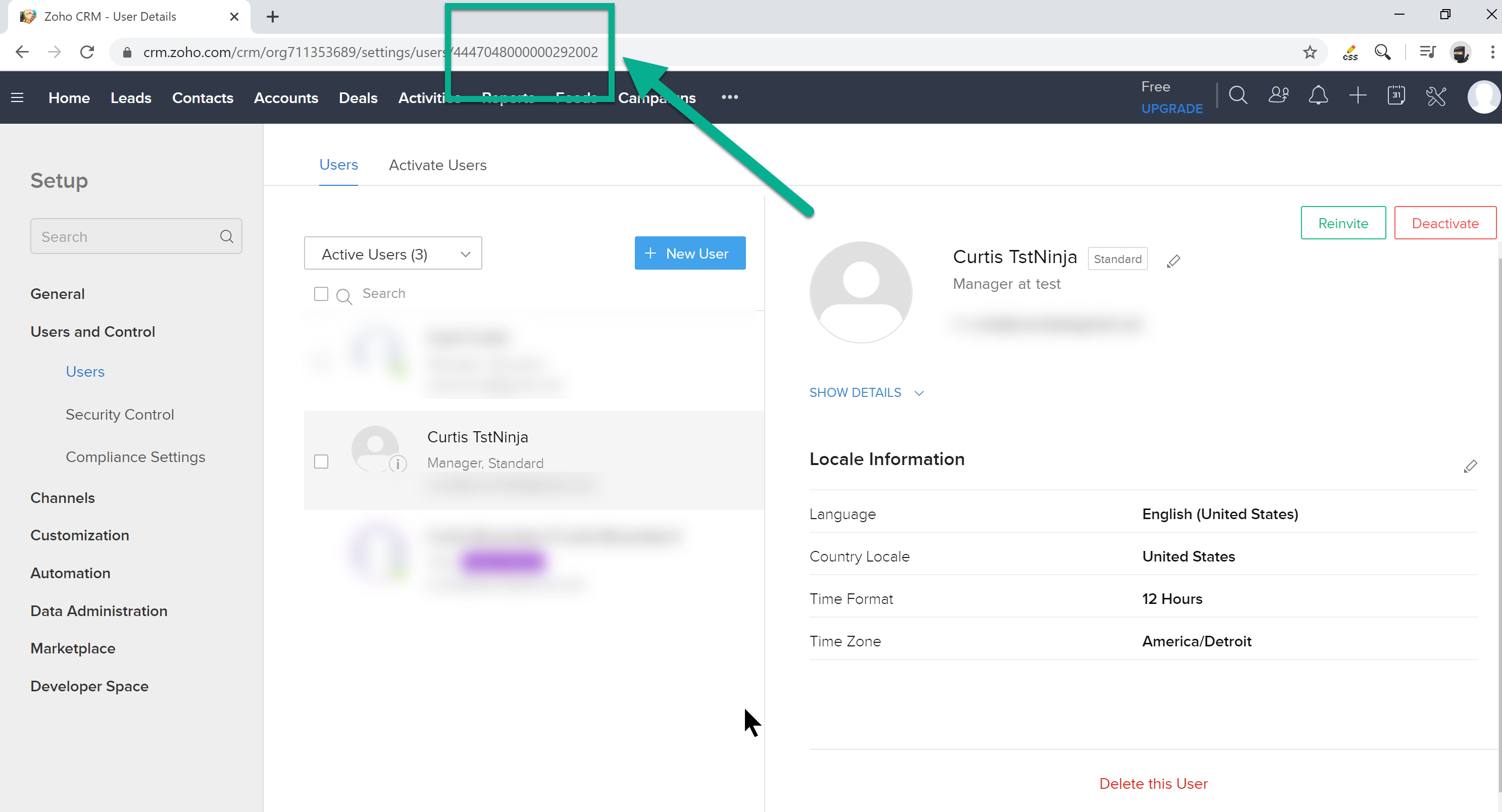Click the notifications bell icon

(x=1318, y=95)
